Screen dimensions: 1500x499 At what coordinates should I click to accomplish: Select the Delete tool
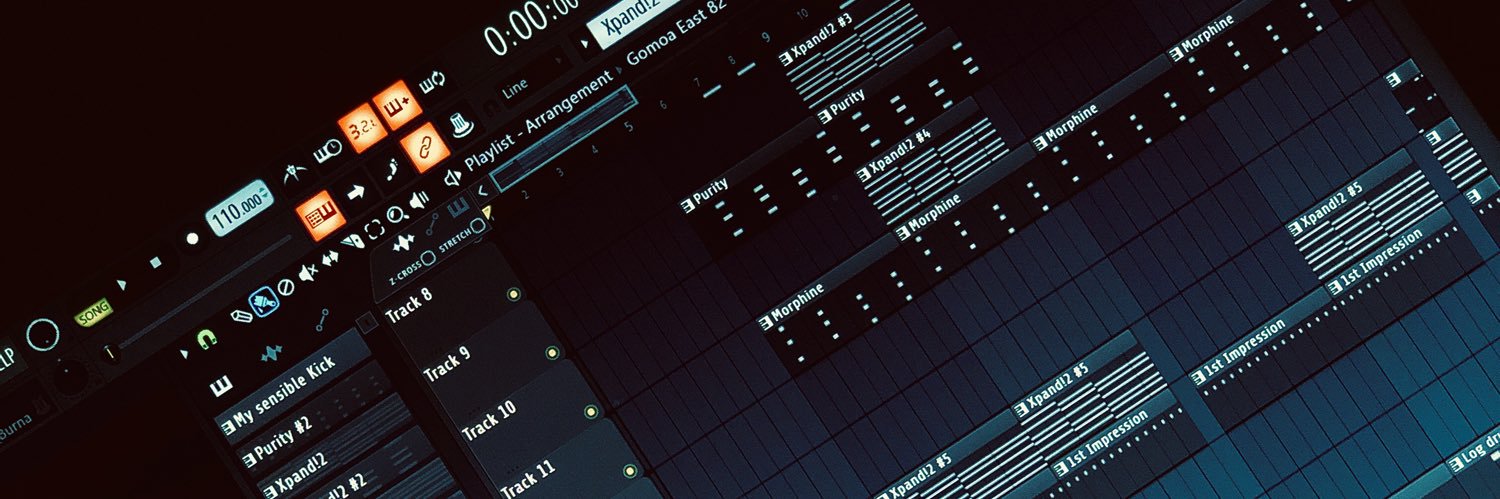285,287
